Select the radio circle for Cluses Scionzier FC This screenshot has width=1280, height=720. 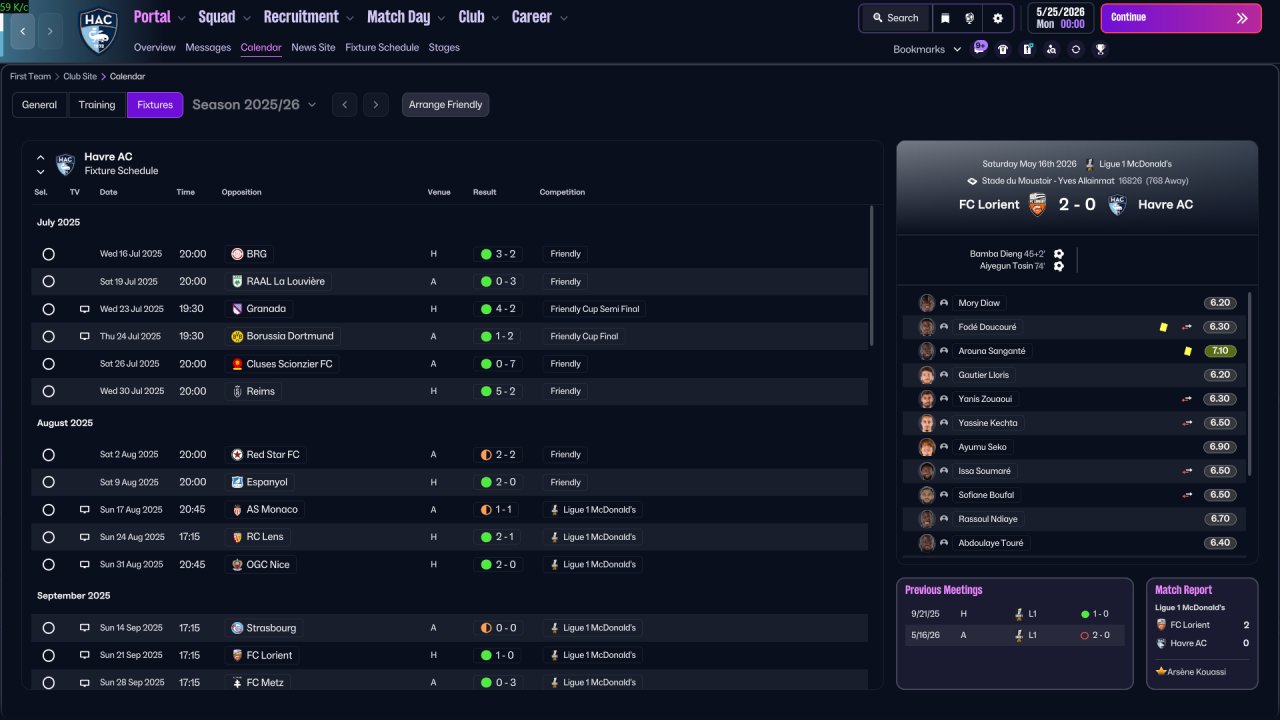point(48,364)
